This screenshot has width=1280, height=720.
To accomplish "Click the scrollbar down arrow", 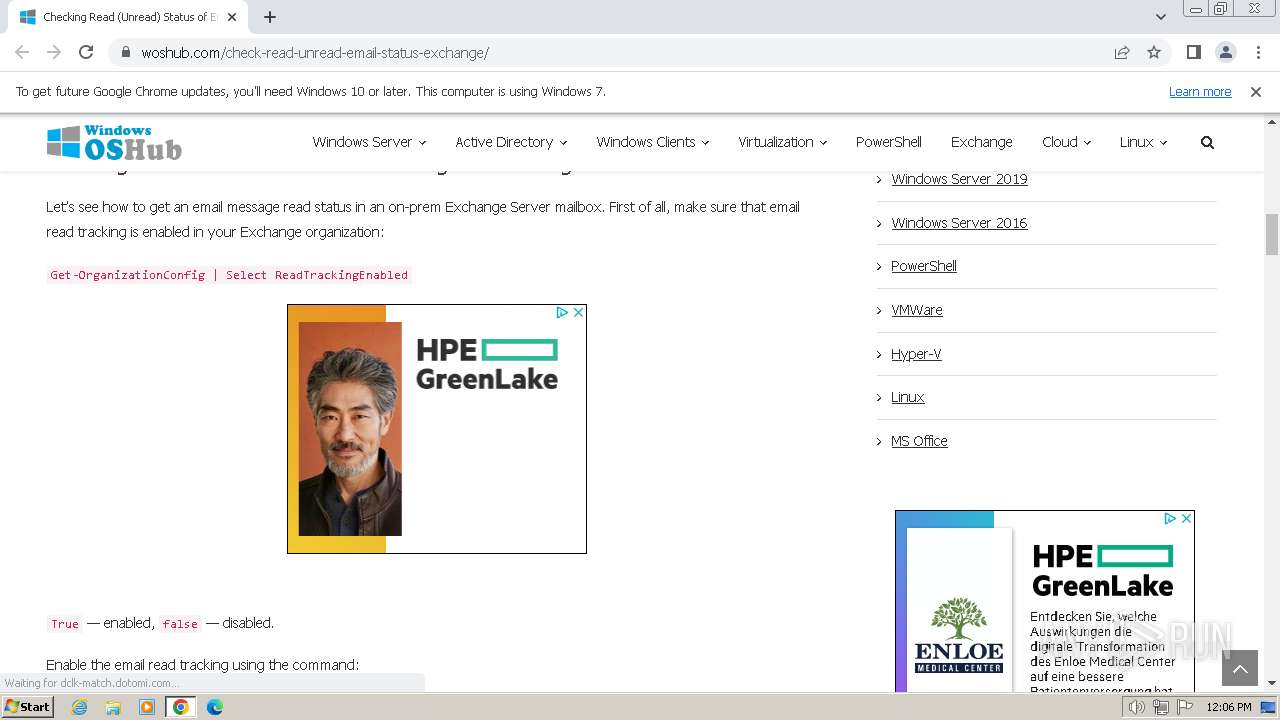I will (1272, 683).
